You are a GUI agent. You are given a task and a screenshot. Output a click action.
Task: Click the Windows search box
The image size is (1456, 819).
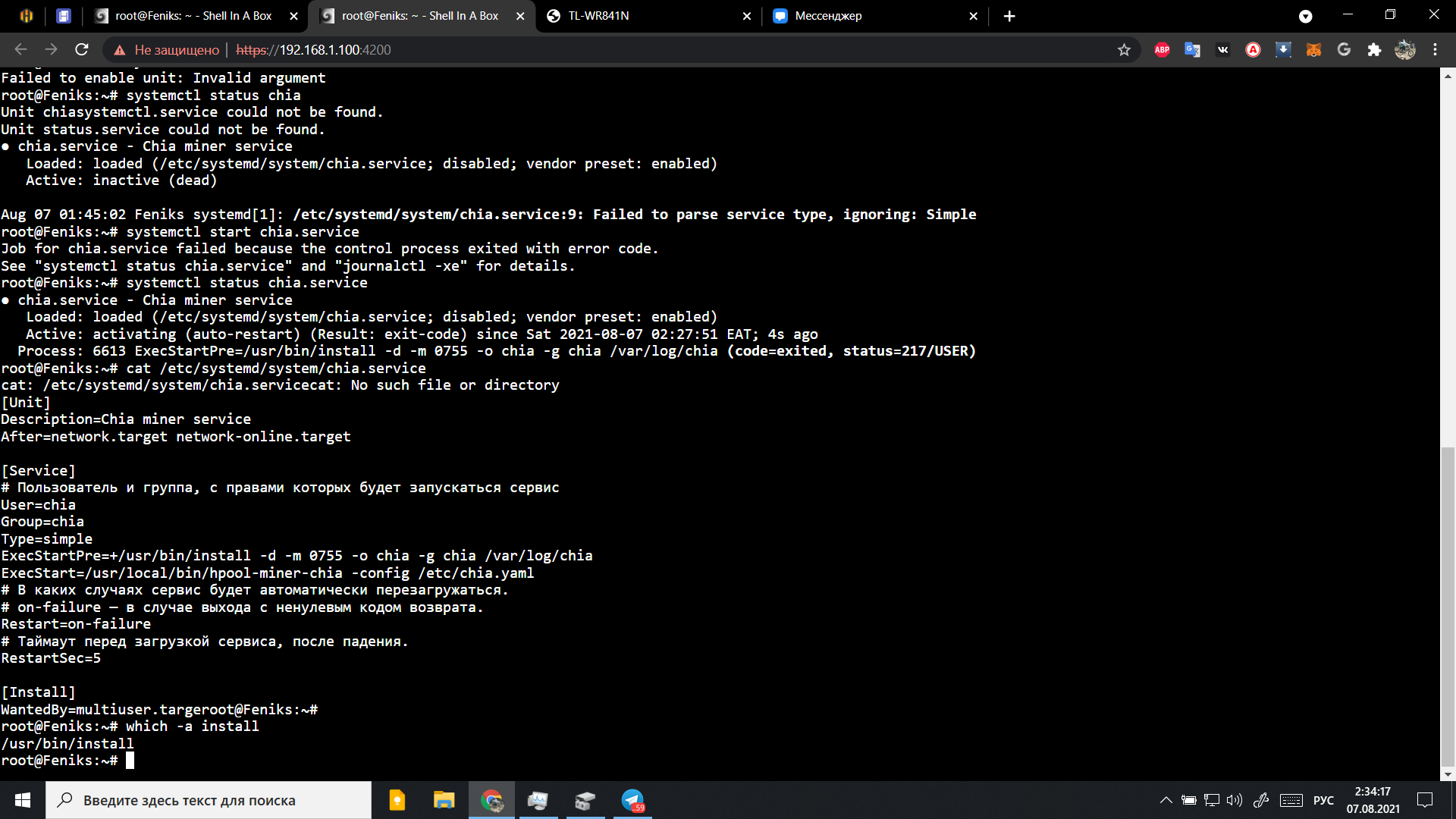(x=209, y=800)
